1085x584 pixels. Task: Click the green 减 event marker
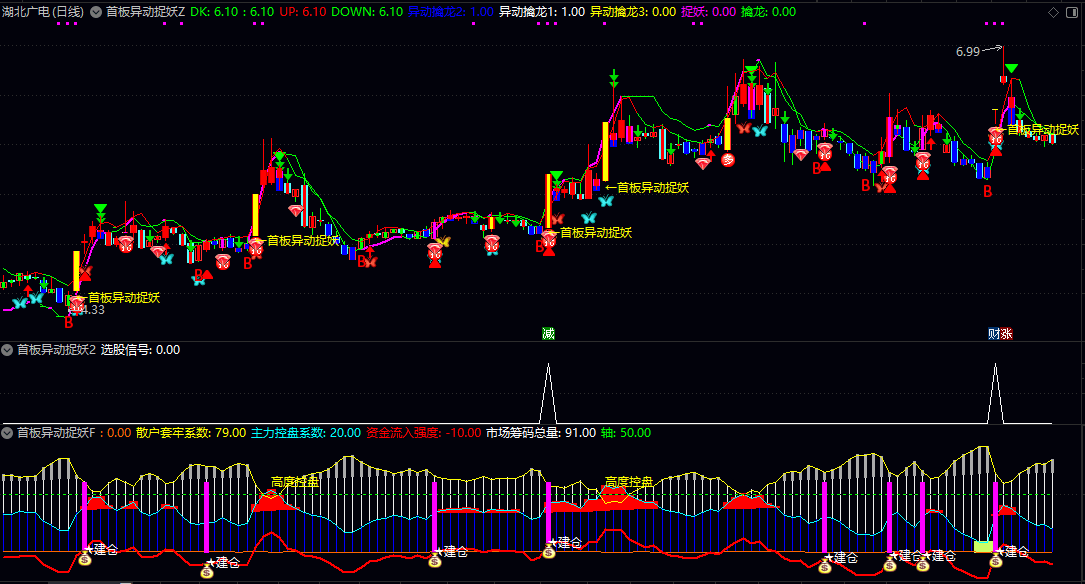[x=548, y=334]
